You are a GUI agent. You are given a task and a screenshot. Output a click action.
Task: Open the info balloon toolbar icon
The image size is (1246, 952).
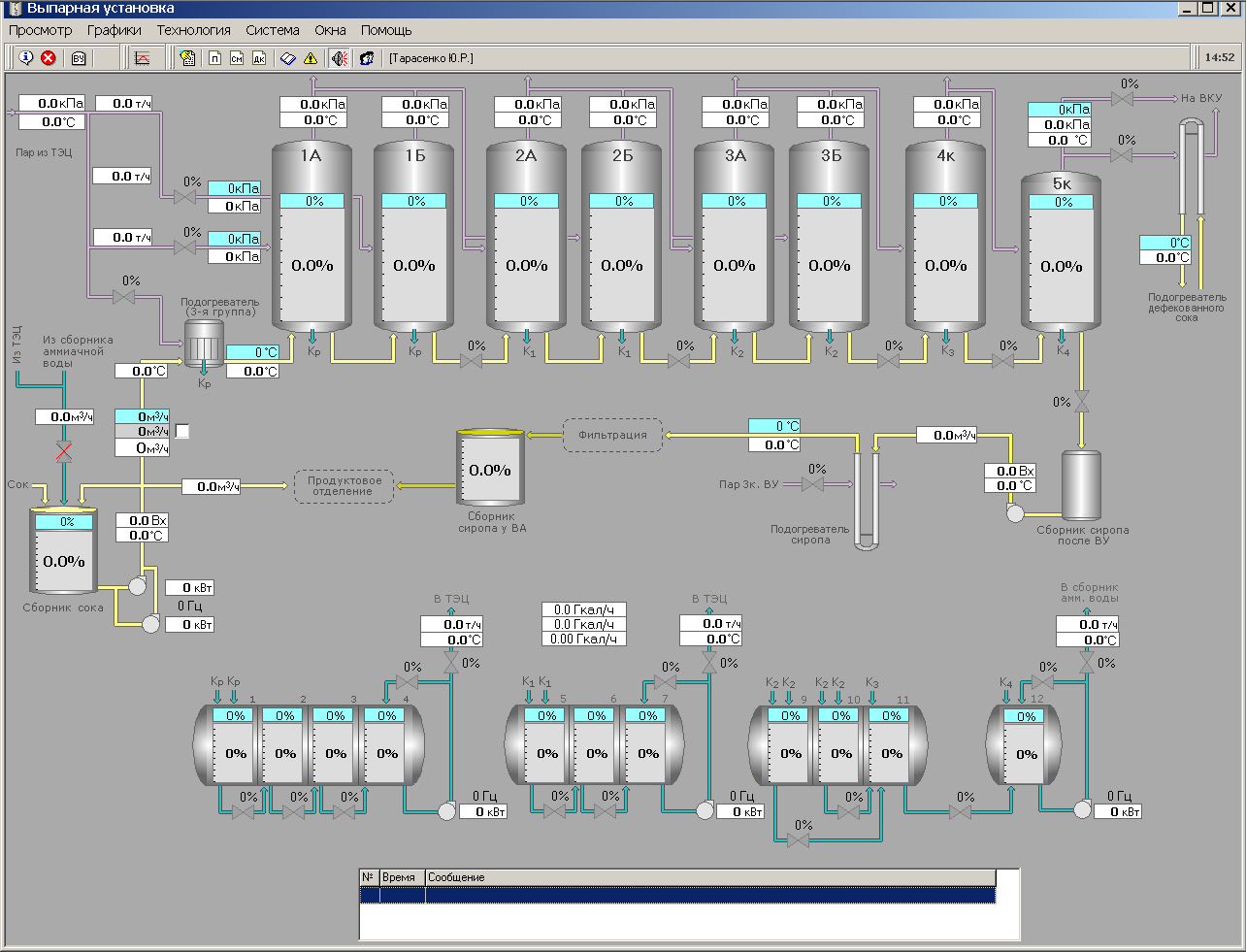(26, 58)
